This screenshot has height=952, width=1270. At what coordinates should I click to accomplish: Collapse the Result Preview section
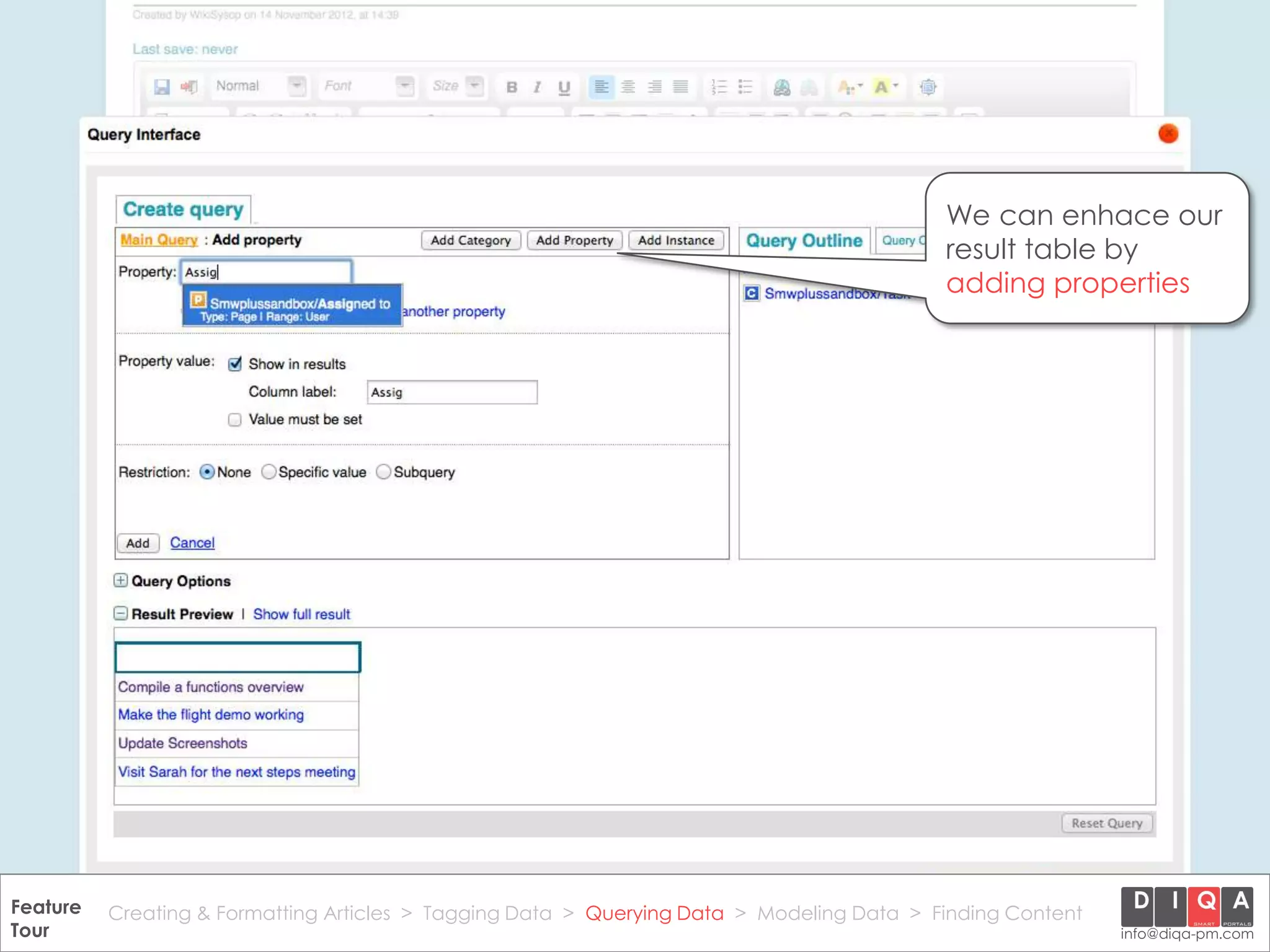tap(121, 613)
